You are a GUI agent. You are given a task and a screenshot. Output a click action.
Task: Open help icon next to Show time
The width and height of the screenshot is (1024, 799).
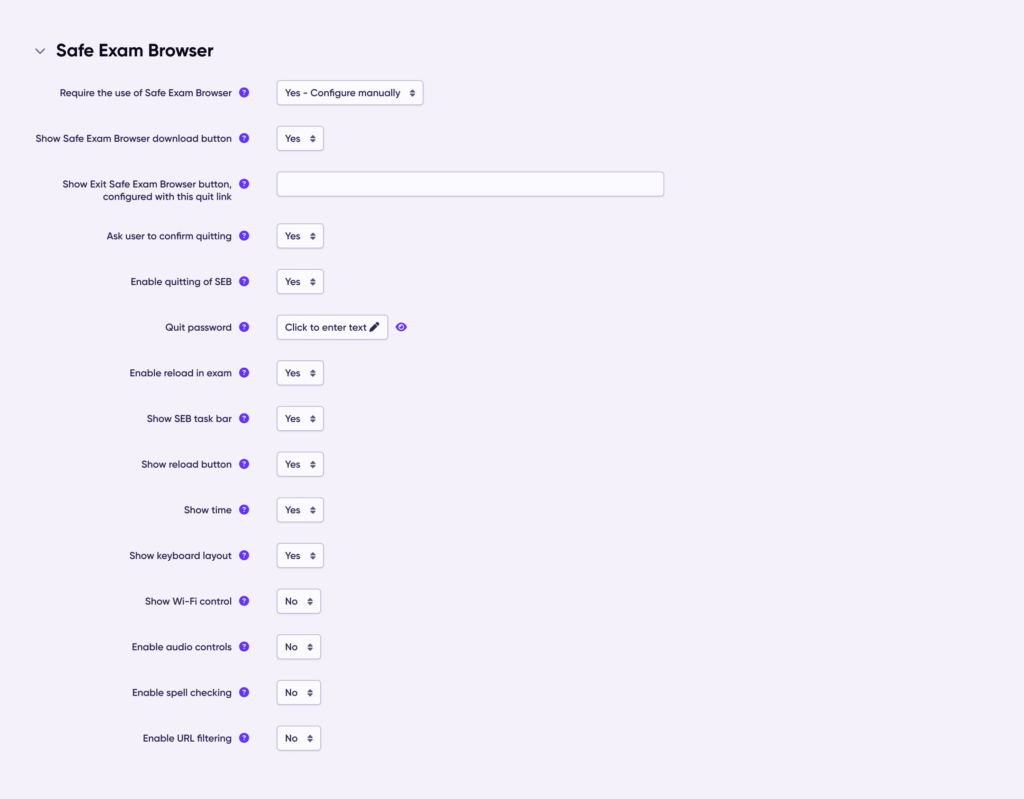tap(244, 510)
